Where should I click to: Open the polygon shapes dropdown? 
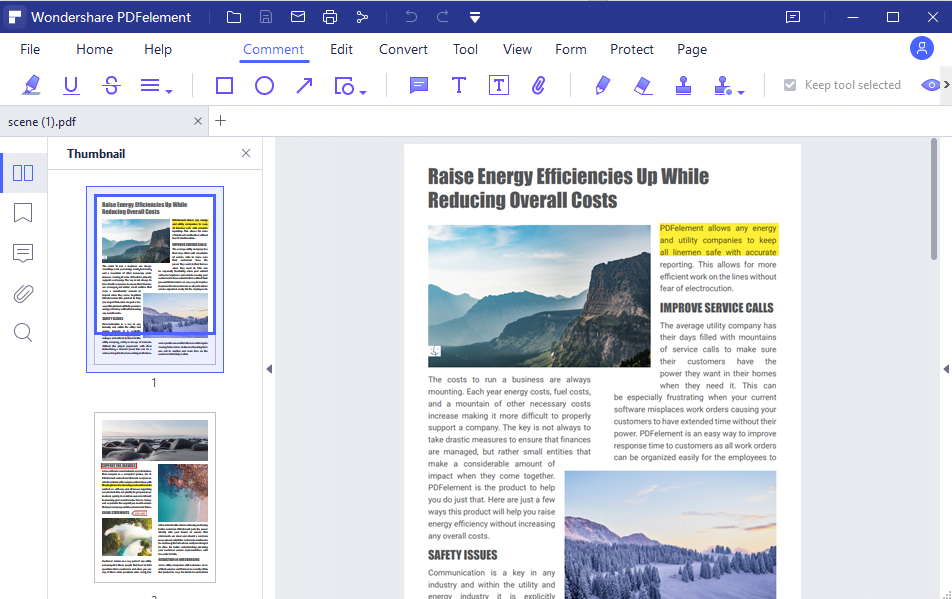pyautogui.click(x=362, y=92)
